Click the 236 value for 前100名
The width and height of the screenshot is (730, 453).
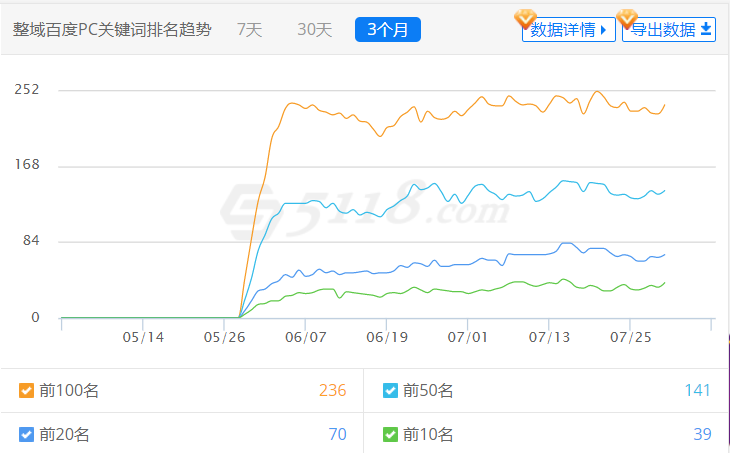pyautogui.click(x=332, y=391)
